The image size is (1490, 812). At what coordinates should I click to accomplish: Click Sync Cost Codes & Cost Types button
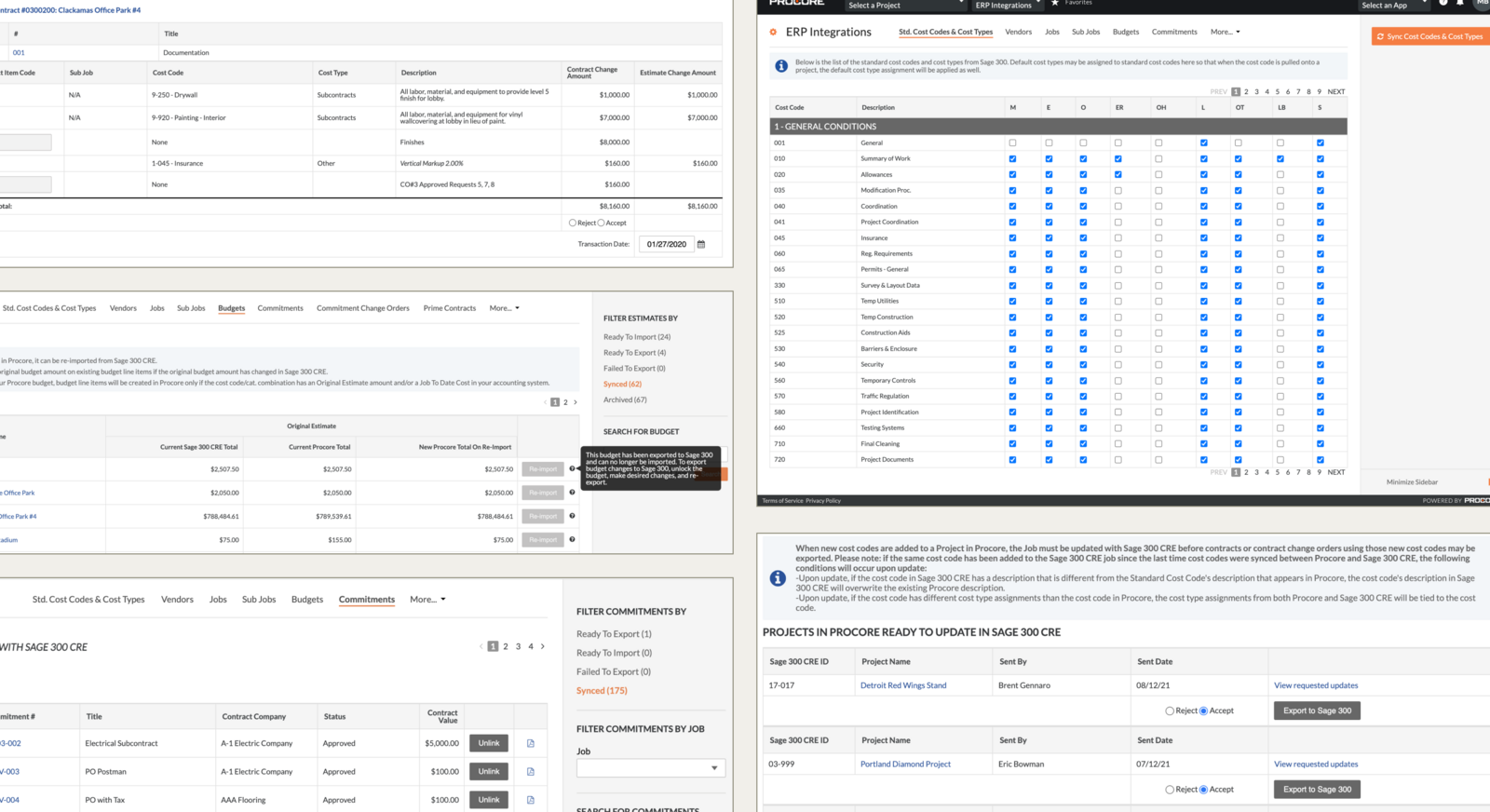coord(1431,36)
